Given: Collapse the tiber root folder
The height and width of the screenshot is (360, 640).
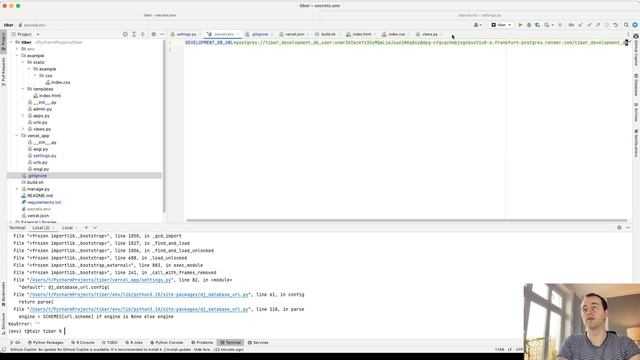Looking at the screenshot, I should 11,42.
